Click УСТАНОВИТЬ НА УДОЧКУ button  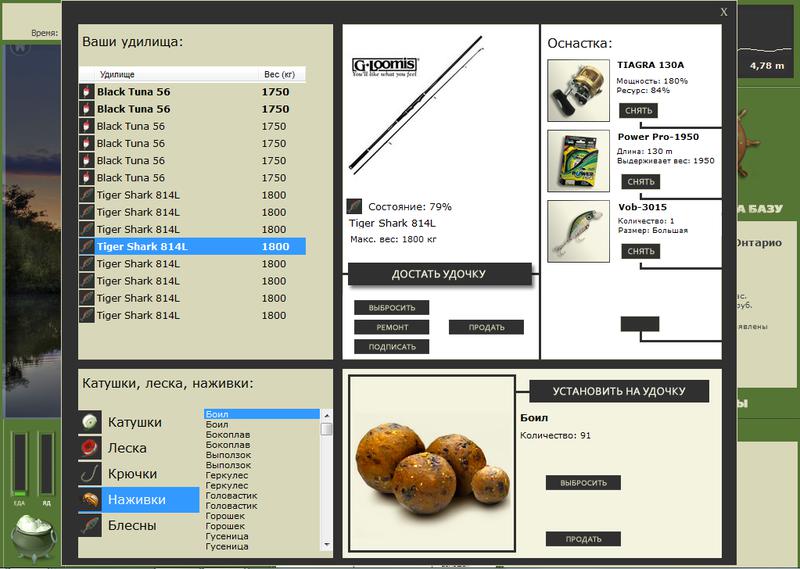[x=619, y=391]
